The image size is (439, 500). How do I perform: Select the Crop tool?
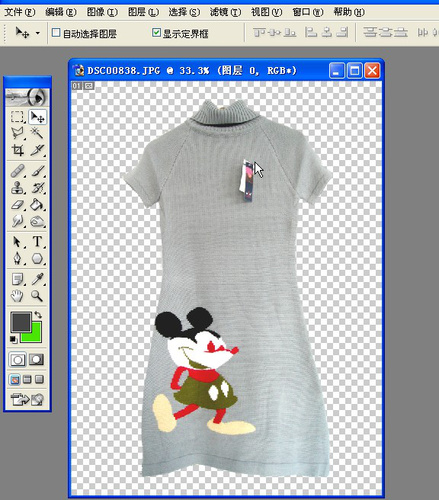pyautogui.click(x=17, y=150)
